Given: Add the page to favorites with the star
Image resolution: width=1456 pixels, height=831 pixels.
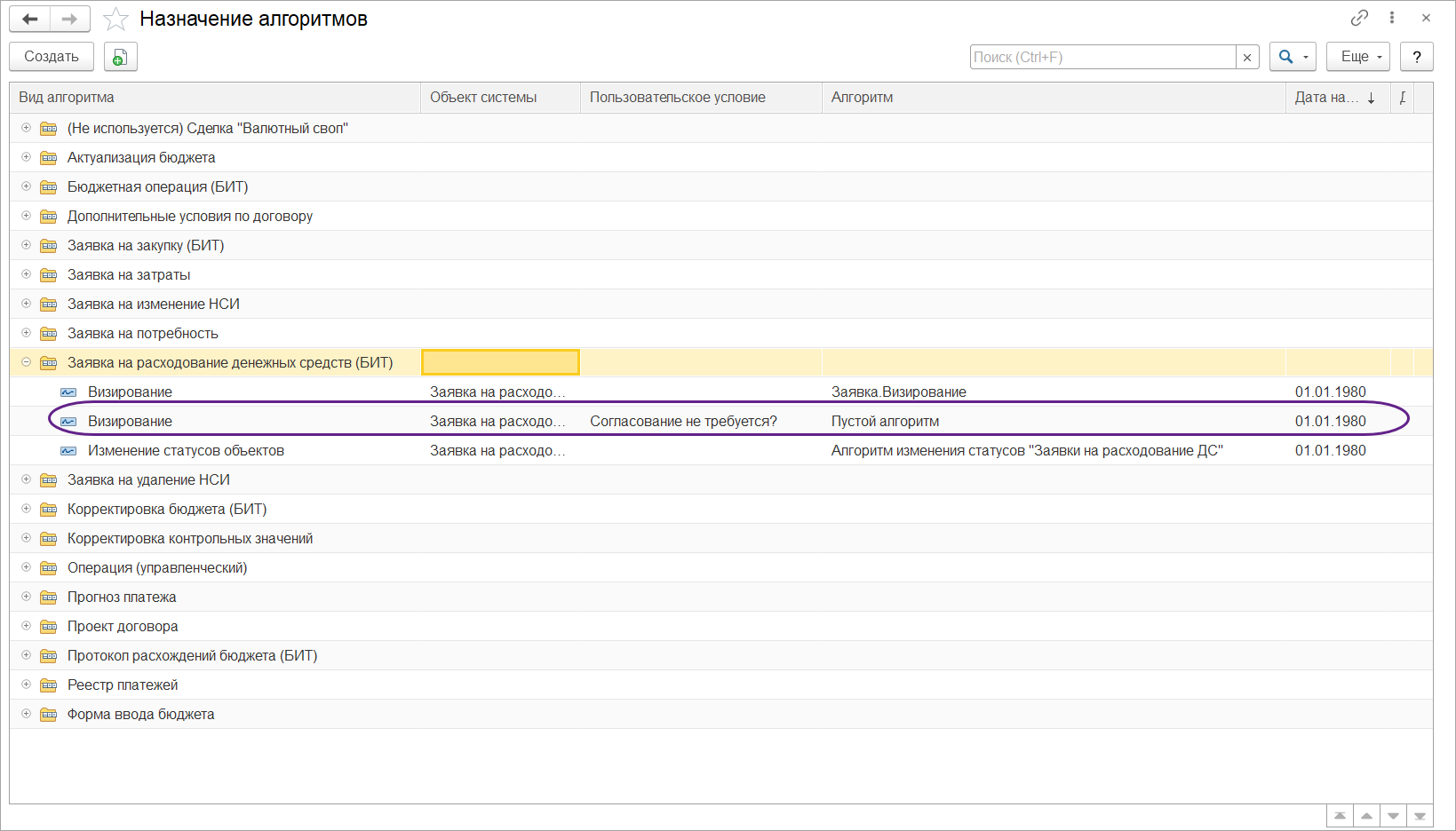Looking at the screenshot, I should pyautogui.click(x=115, y=20).
